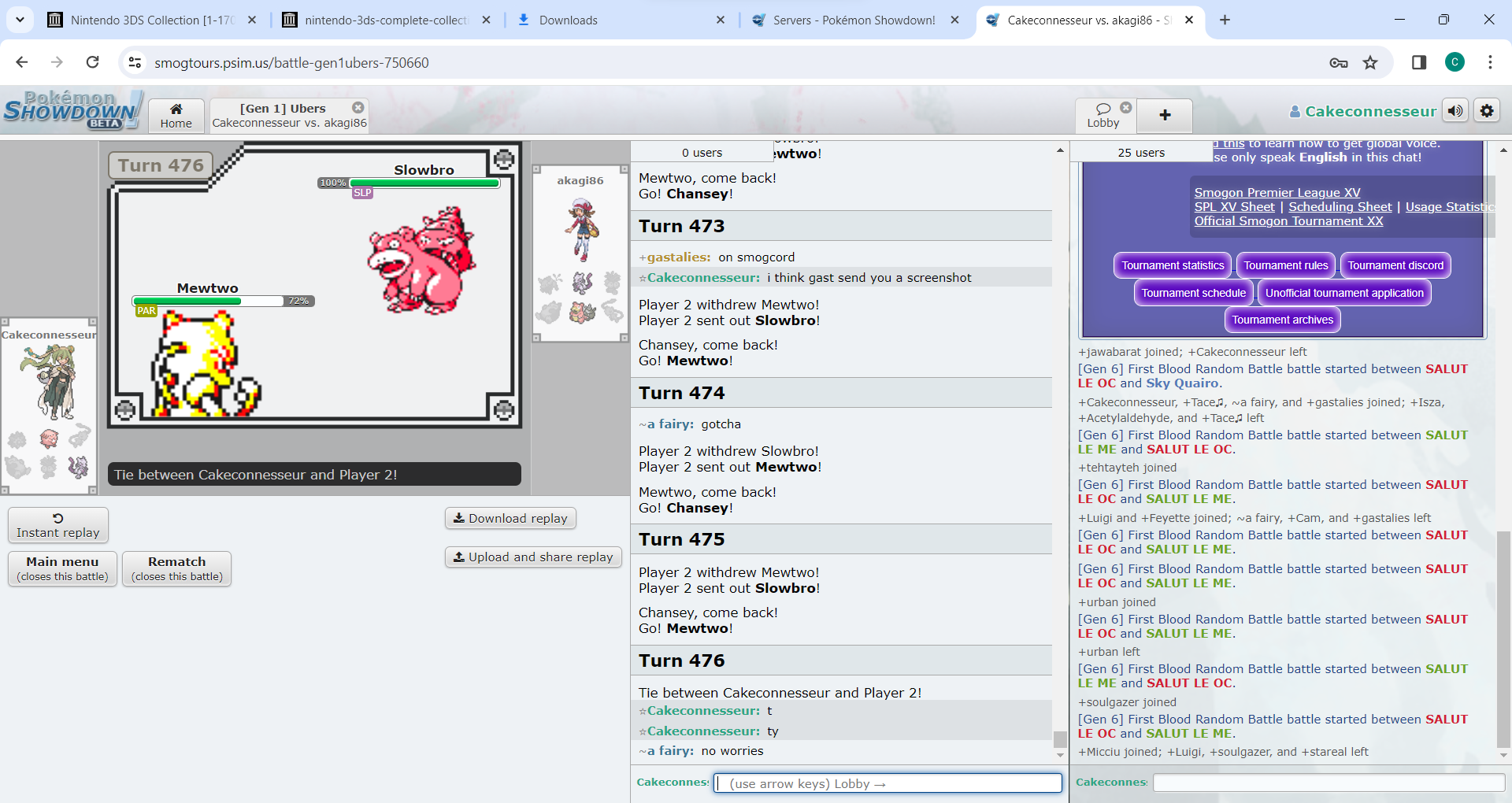
Task: Click Download replay
Action: 510,518
